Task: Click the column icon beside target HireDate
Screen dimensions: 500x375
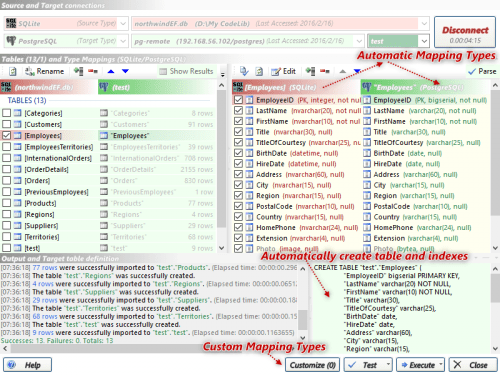Action: point(367,164)
